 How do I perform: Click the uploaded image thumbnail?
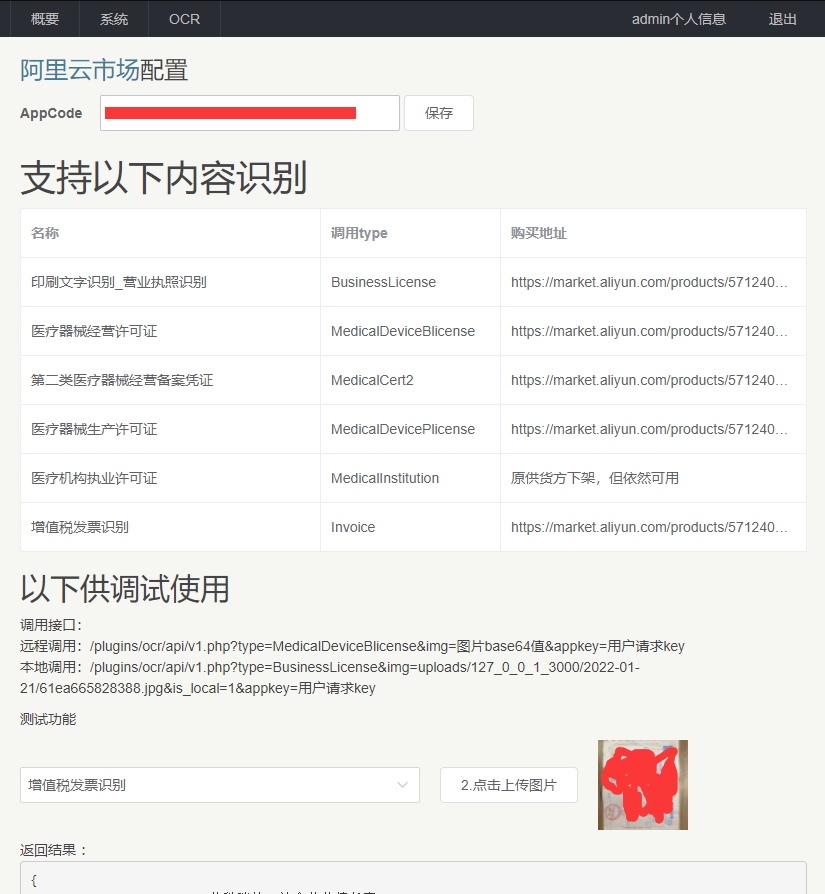(x=643, y=785)
